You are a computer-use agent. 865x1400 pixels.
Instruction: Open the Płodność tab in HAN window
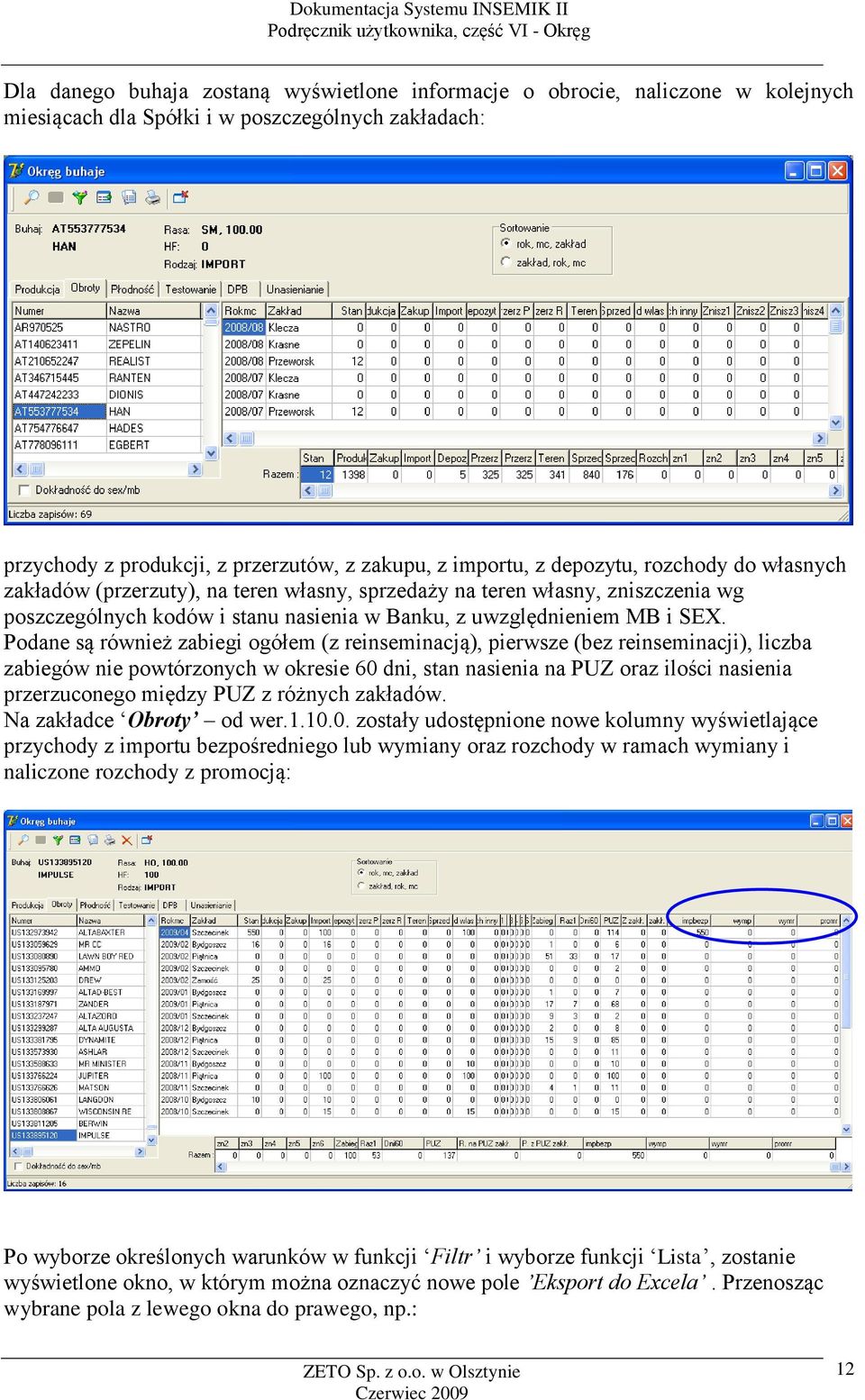tap(132, 289)
